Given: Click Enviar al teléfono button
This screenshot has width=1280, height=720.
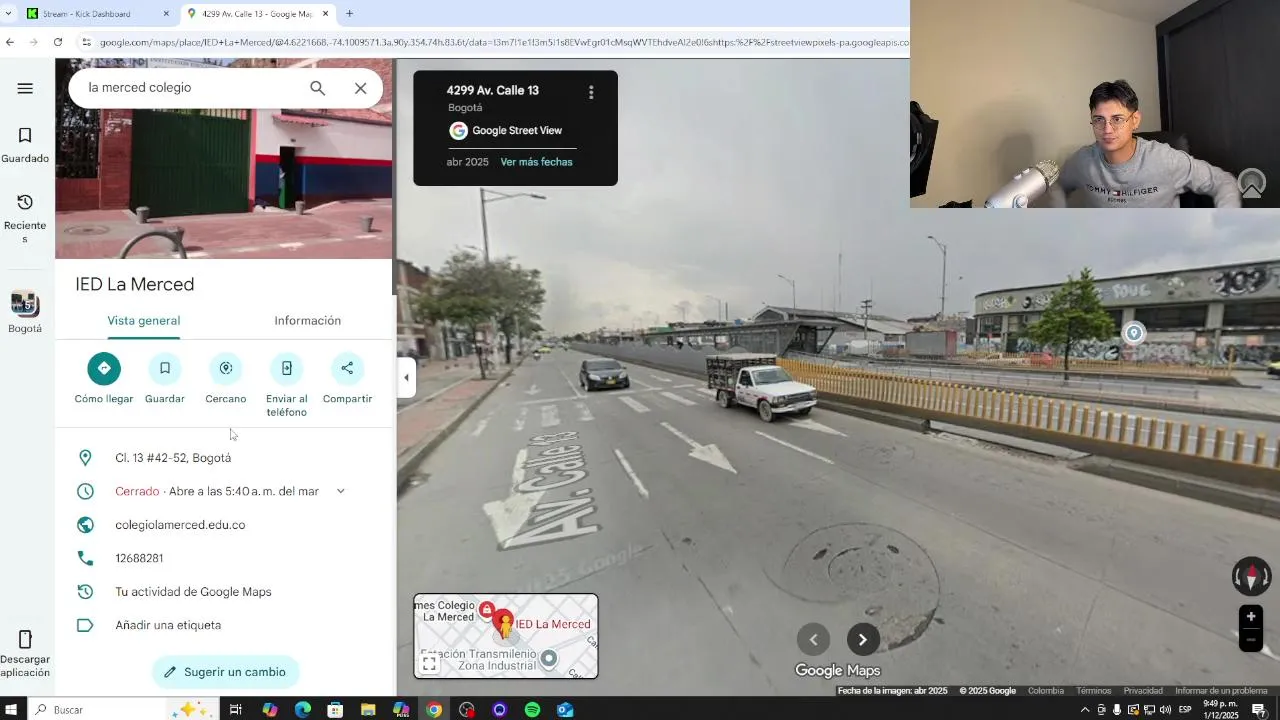Looking at the screenshot, I should point(287,386).
